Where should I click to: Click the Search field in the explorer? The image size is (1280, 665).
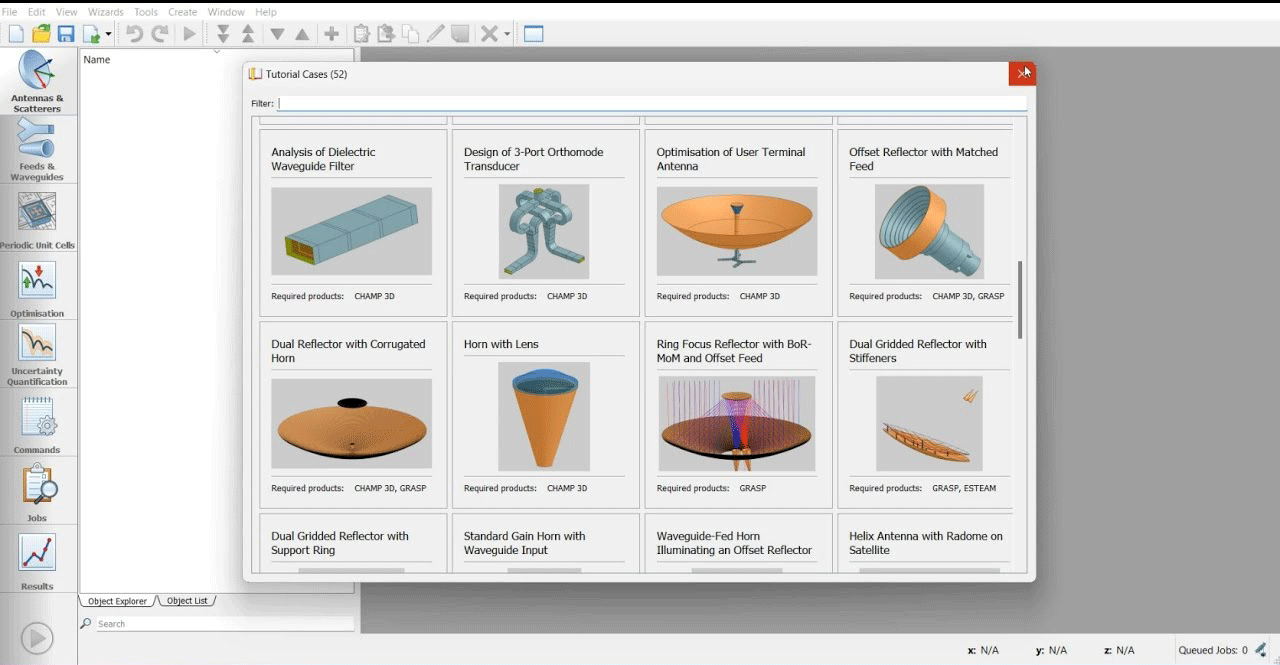click(224, 623)
